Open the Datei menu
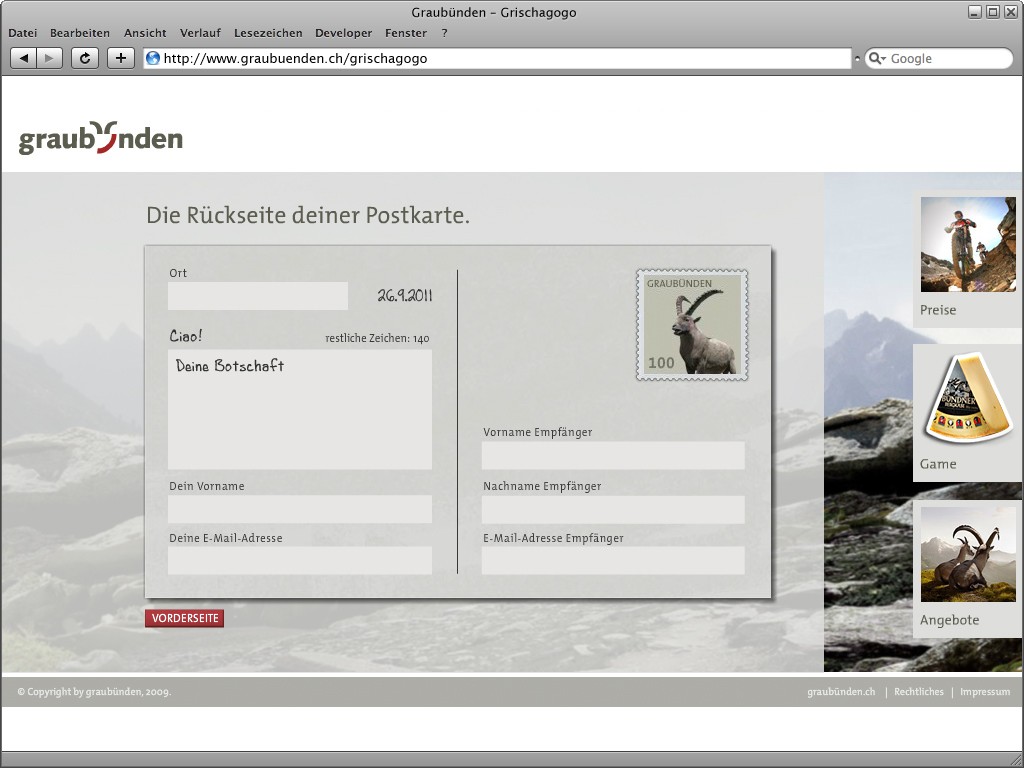 coord(23,33)
